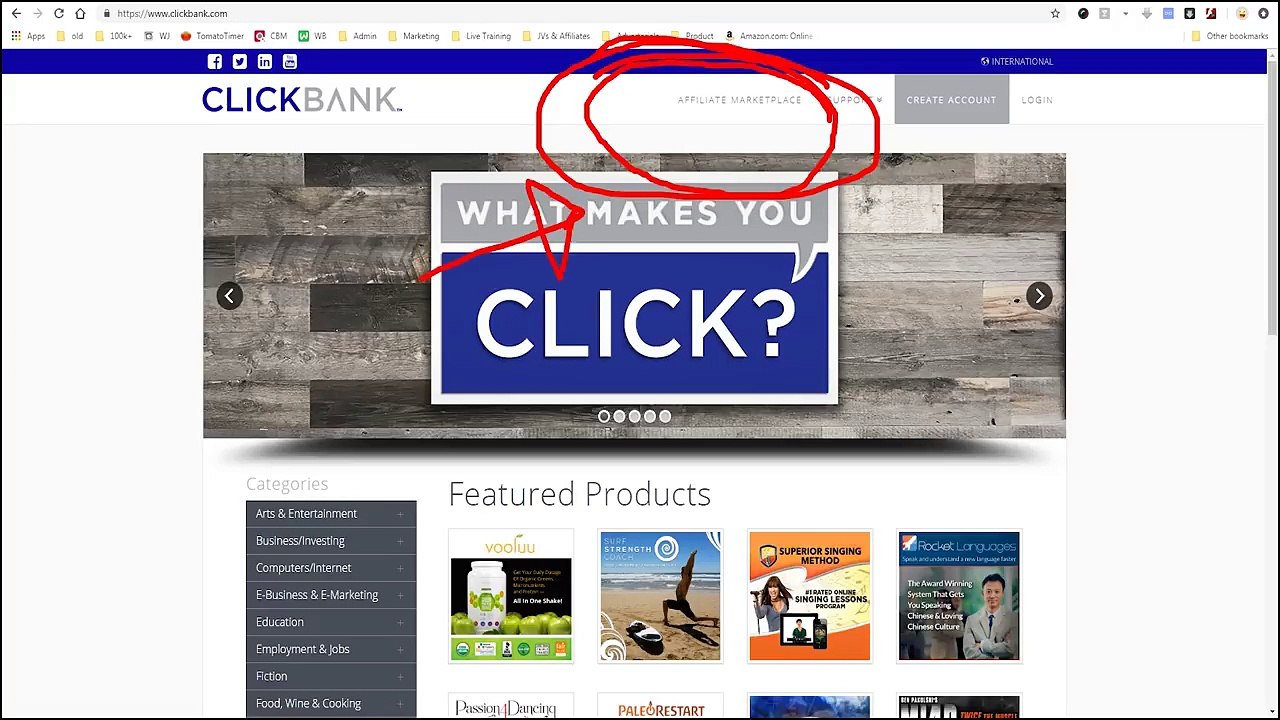Select the first carousel indicator dot
The height and width of the screenshot is (720, 1280).
pos(604,416)
